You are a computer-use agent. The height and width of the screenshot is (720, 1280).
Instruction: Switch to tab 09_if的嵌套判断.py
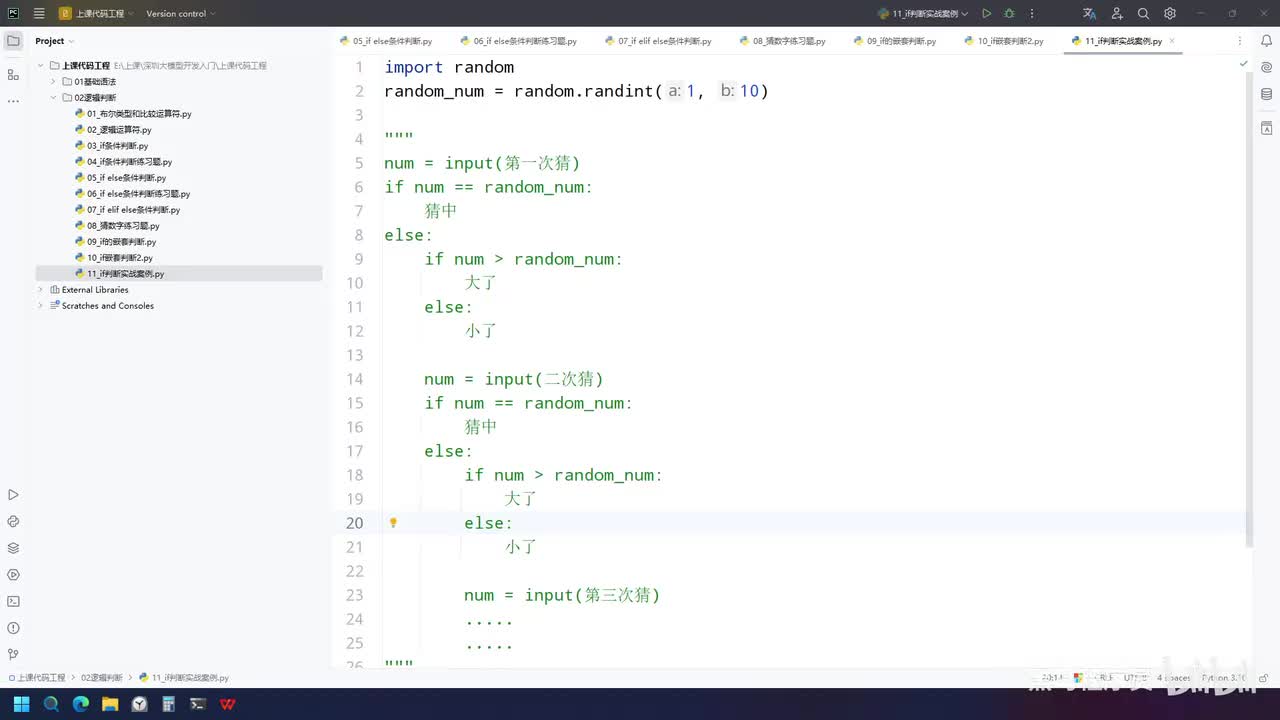point(894,41)
